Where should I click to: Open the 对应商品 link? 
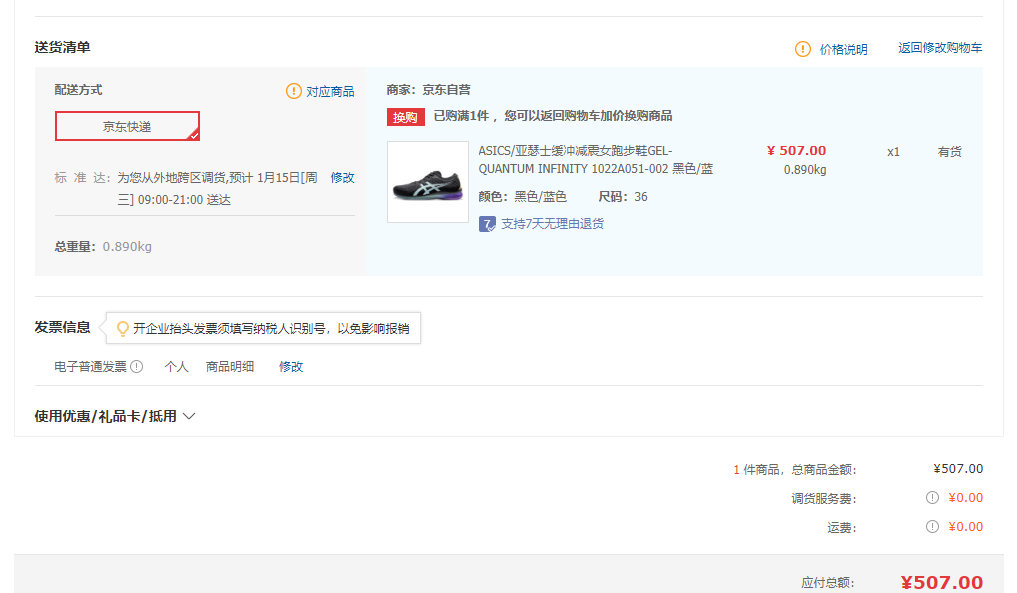(x=330, y=91)
